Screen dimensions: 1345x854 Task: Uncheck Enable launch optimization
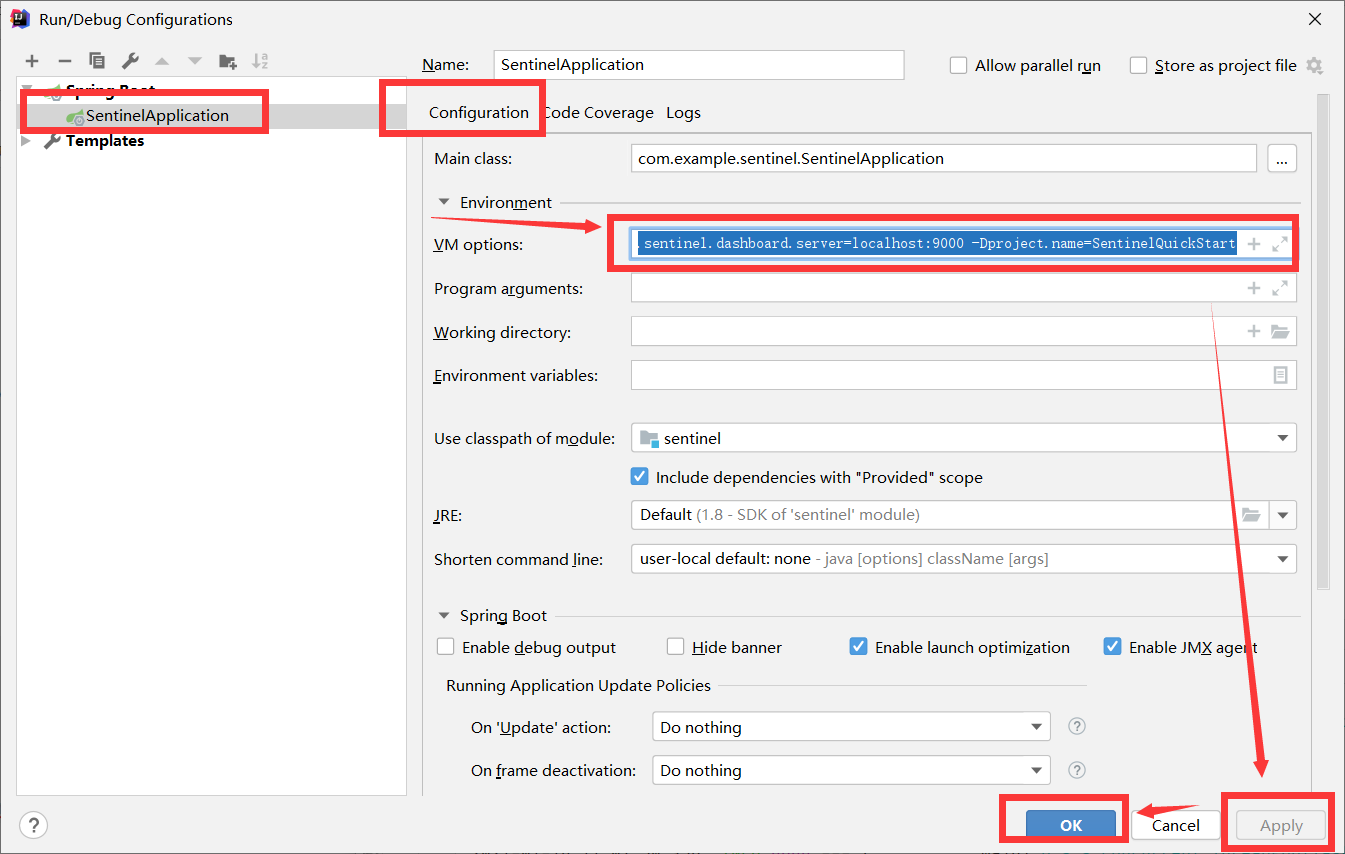pos(858,647)
